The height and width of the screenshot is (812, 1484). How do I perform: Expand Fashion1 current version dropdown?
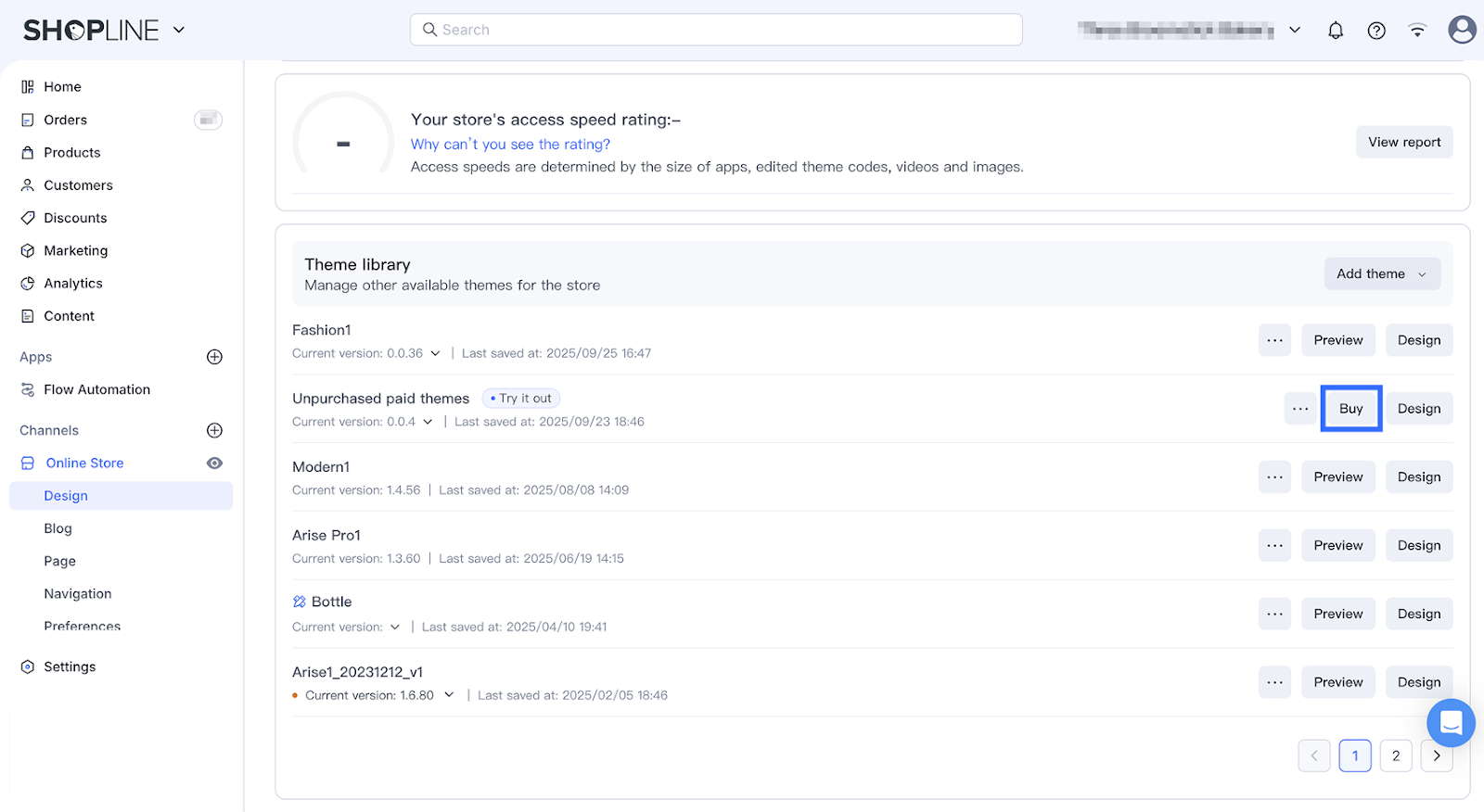click(x=435, y=353)
